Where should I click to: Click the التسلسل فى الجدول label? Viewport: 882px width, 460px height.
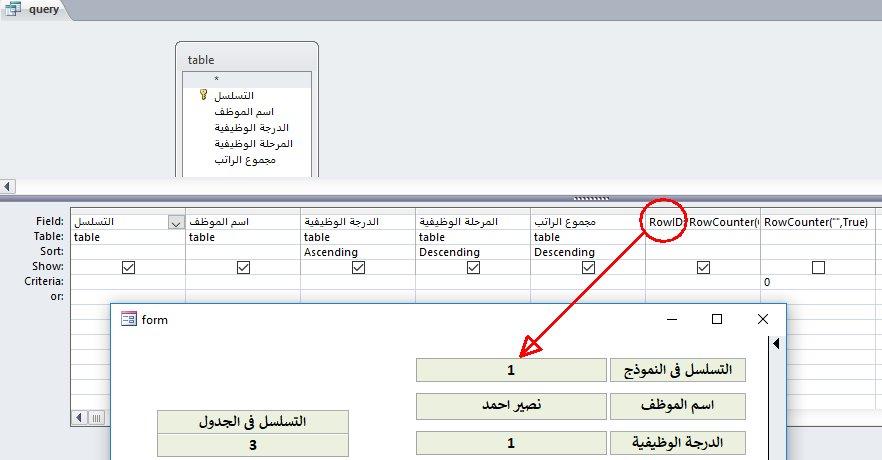click(253, 421)
